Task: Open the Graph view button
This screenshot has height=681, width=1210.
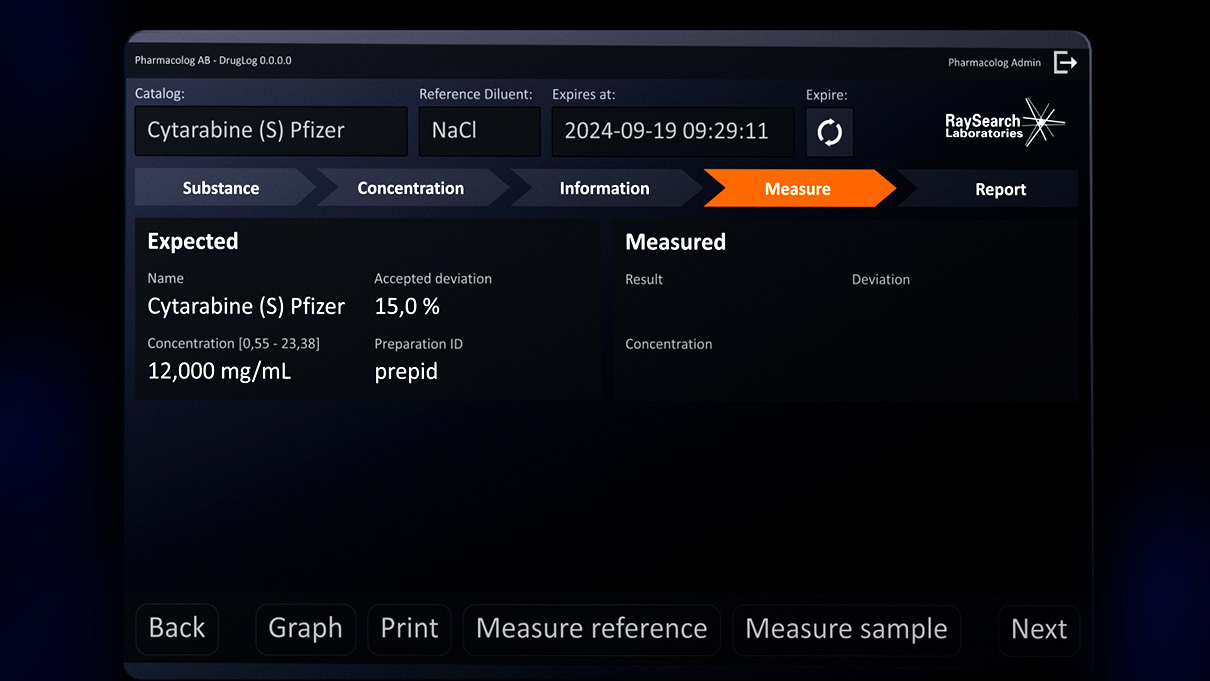Action: 305,629
